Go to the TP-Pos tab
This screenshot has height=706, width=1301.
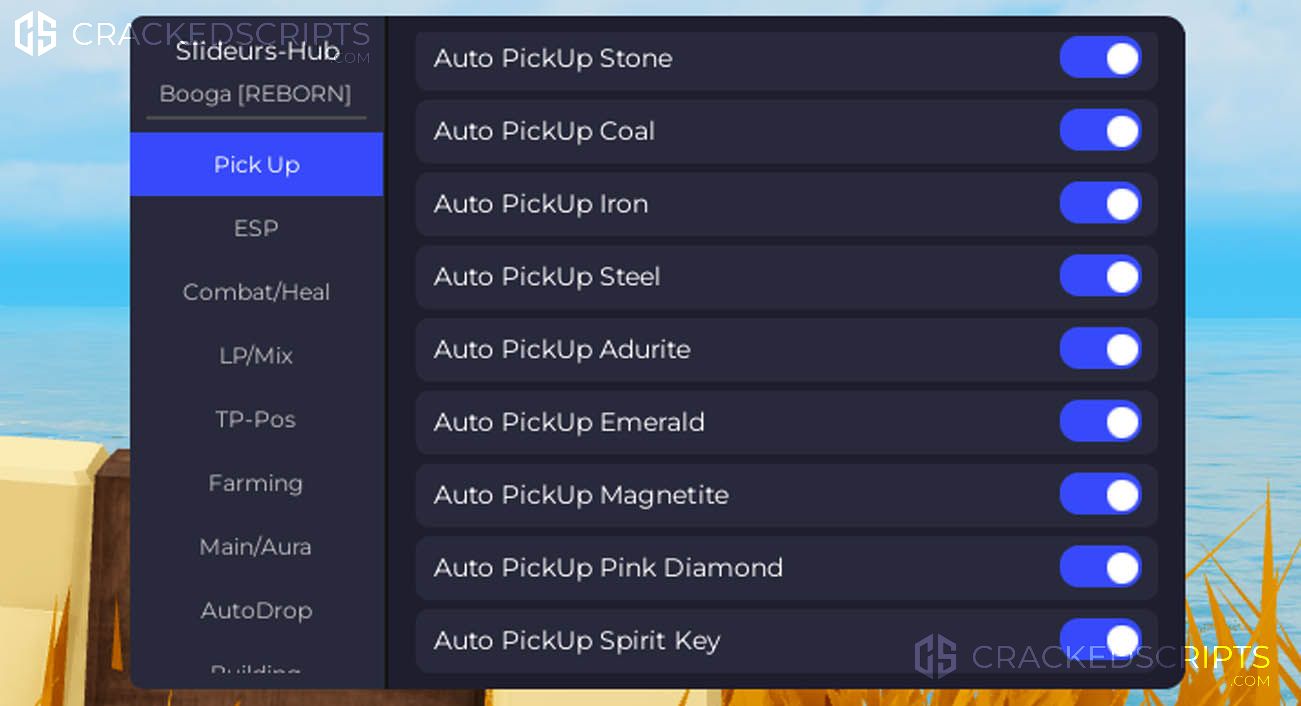(x=257, y=419)
